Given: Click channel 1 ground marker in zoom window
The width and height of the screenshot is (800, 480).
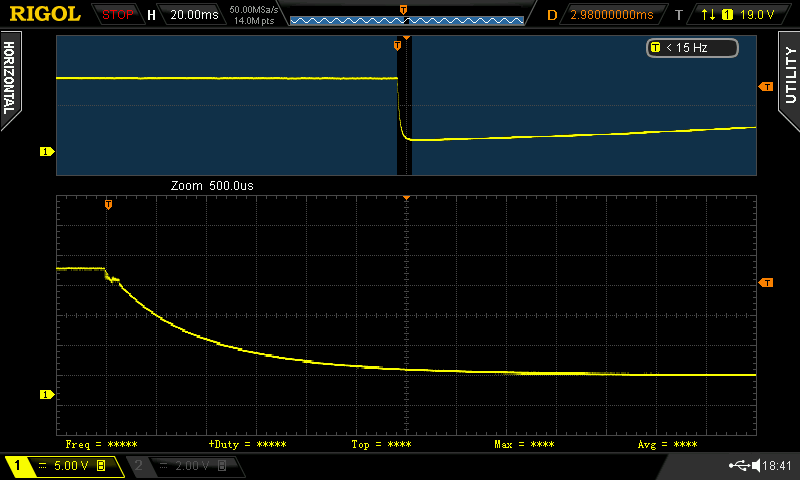Looking at the screenshot, I should pyautogui.click(x=47, y=394).
